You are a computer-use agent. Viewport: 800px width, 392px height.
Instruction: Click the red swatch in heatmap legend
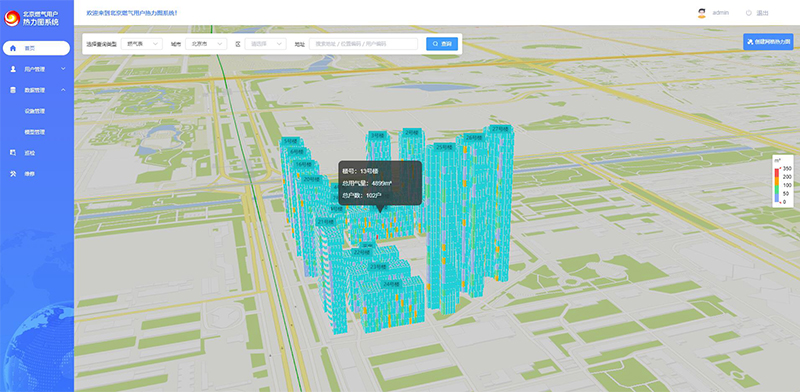(x=776, y=174)
